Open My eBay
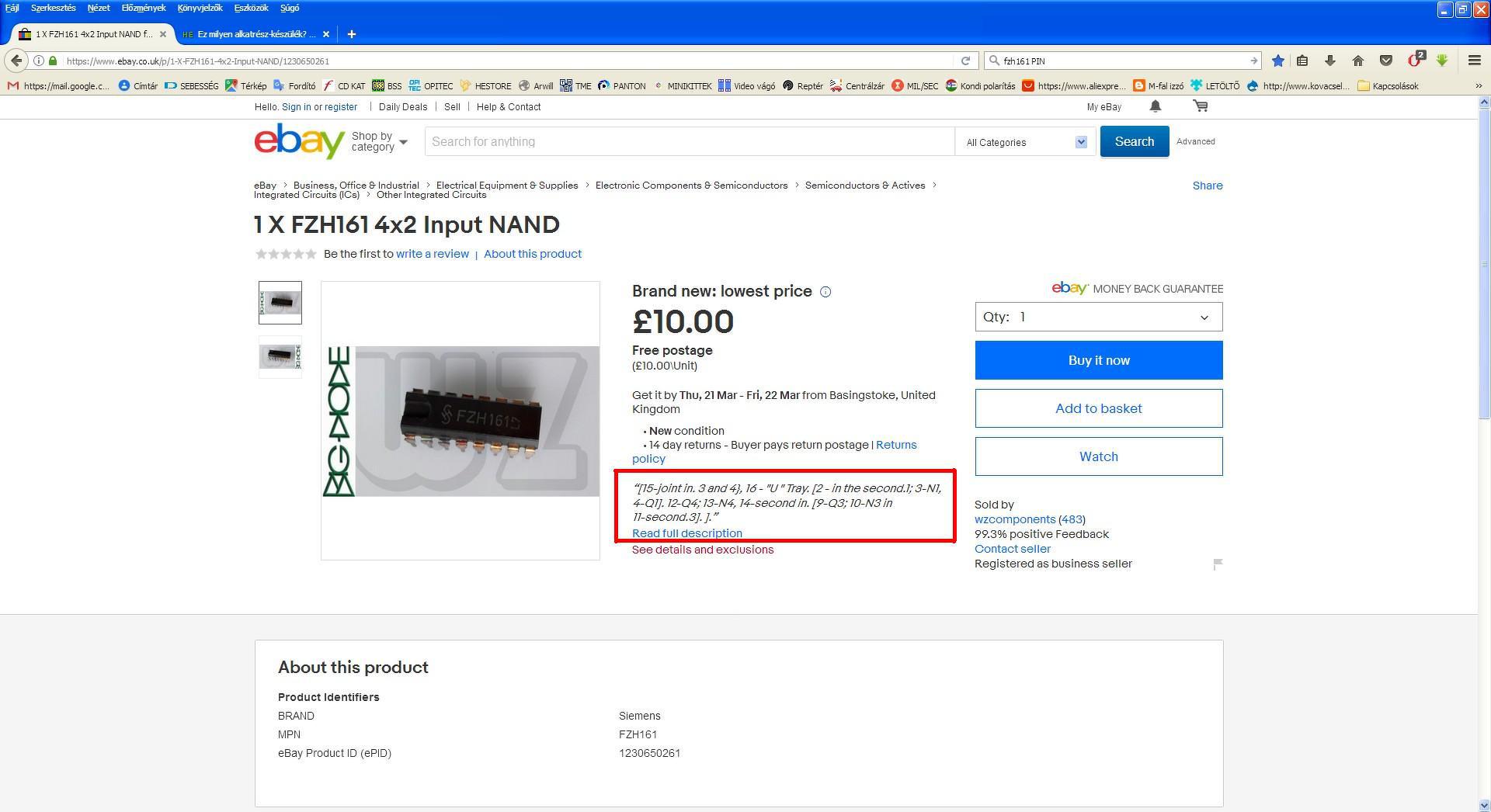 [x=1104, y=107]
